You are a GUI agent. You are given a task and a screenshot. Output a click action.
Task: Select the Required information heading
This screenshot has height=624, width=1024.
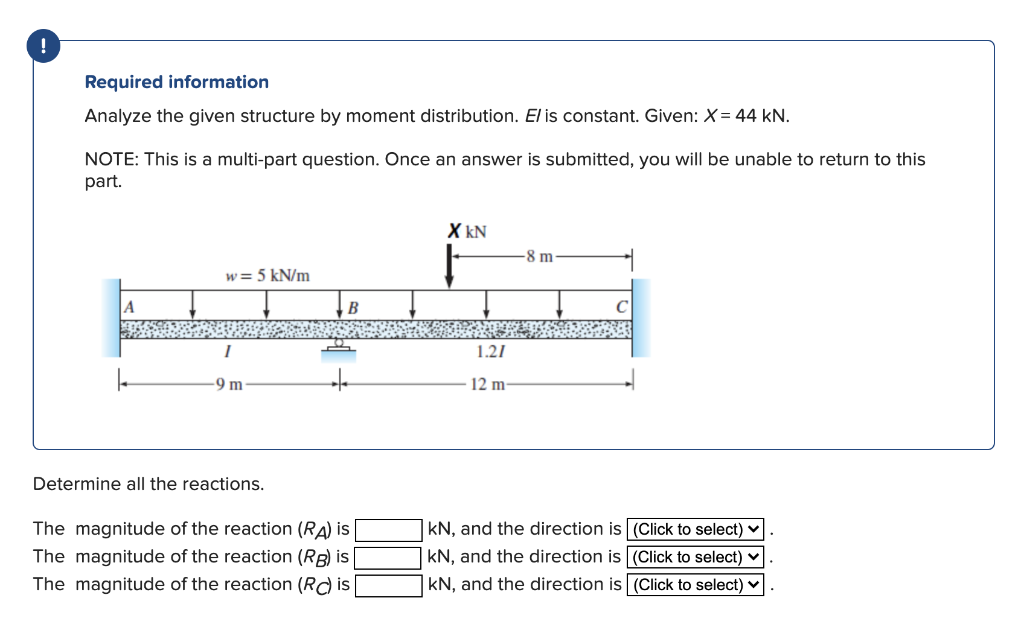coord(175,82)
